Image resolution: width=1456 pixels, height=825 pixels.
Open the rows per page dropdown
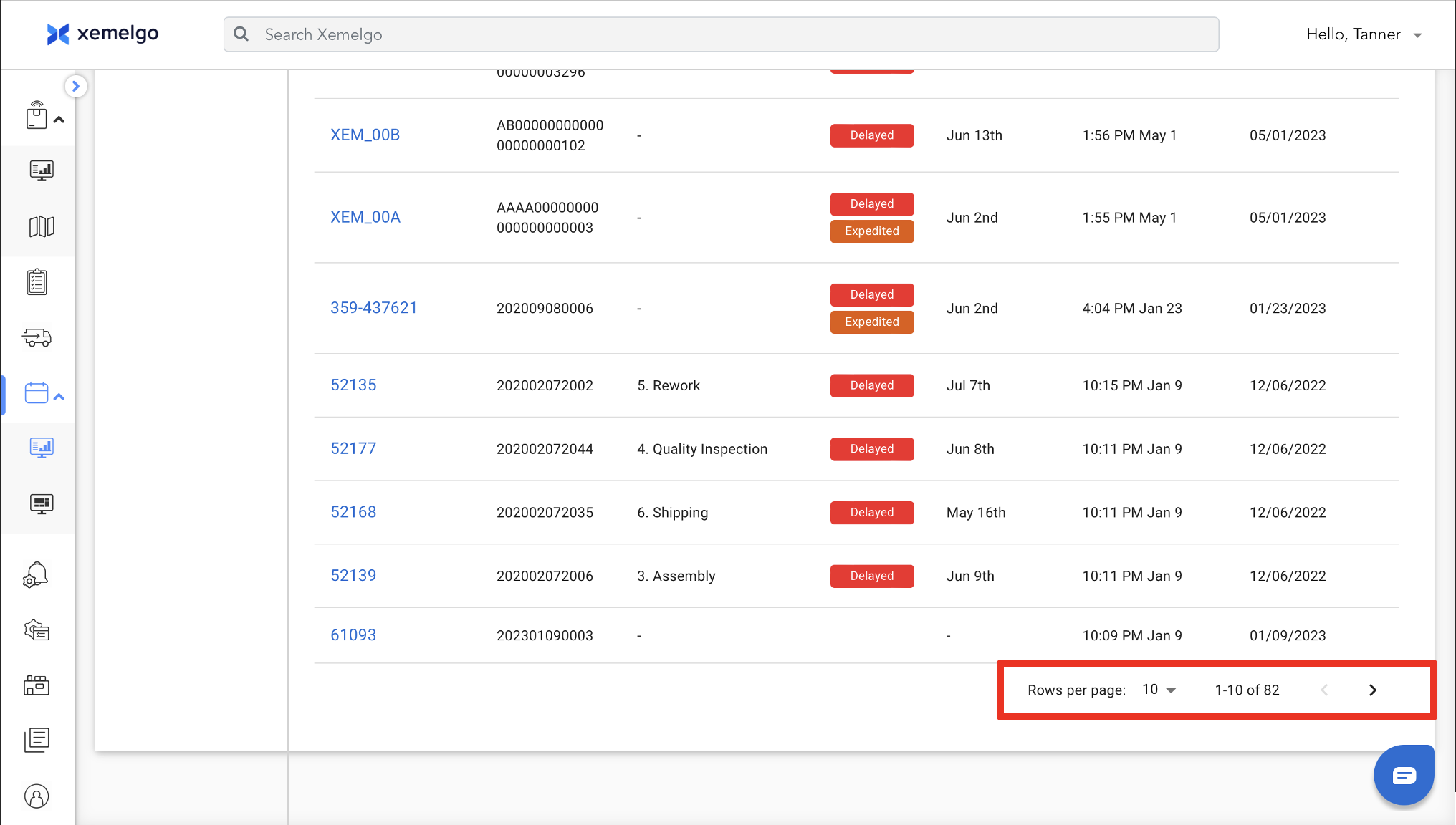coord(1159,690)
